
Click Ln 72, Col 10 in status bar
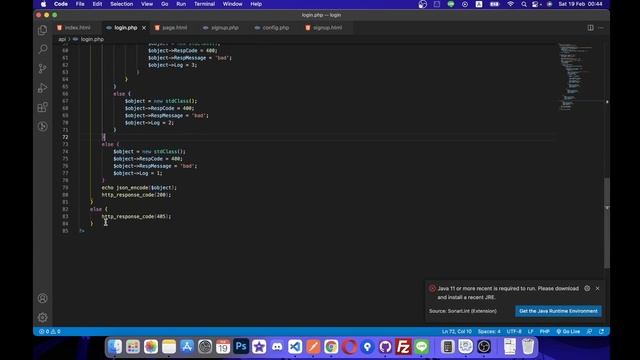tap(456, 331)
